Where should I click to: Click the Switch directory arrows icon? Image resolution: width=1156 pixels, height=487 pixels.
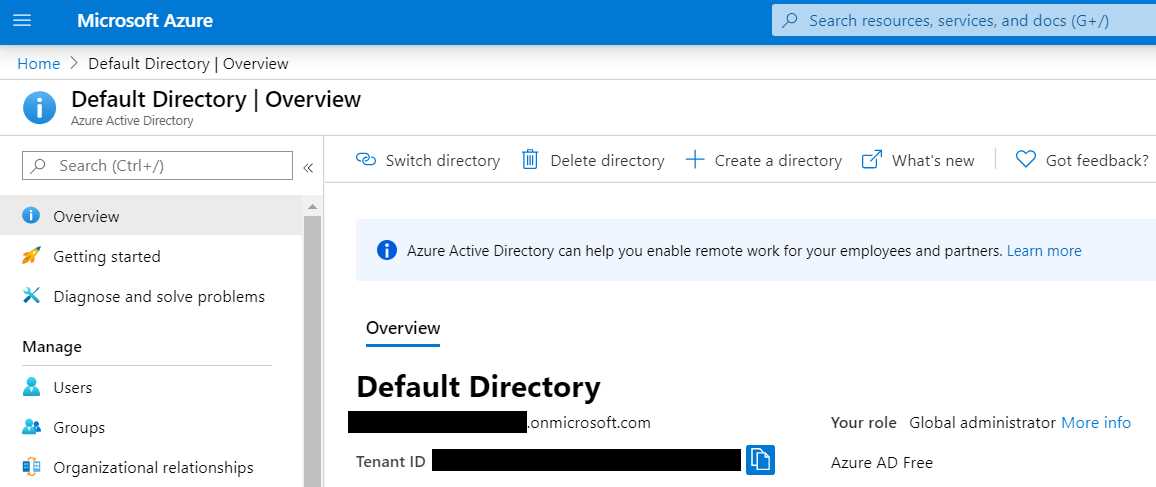coord(366,159)
